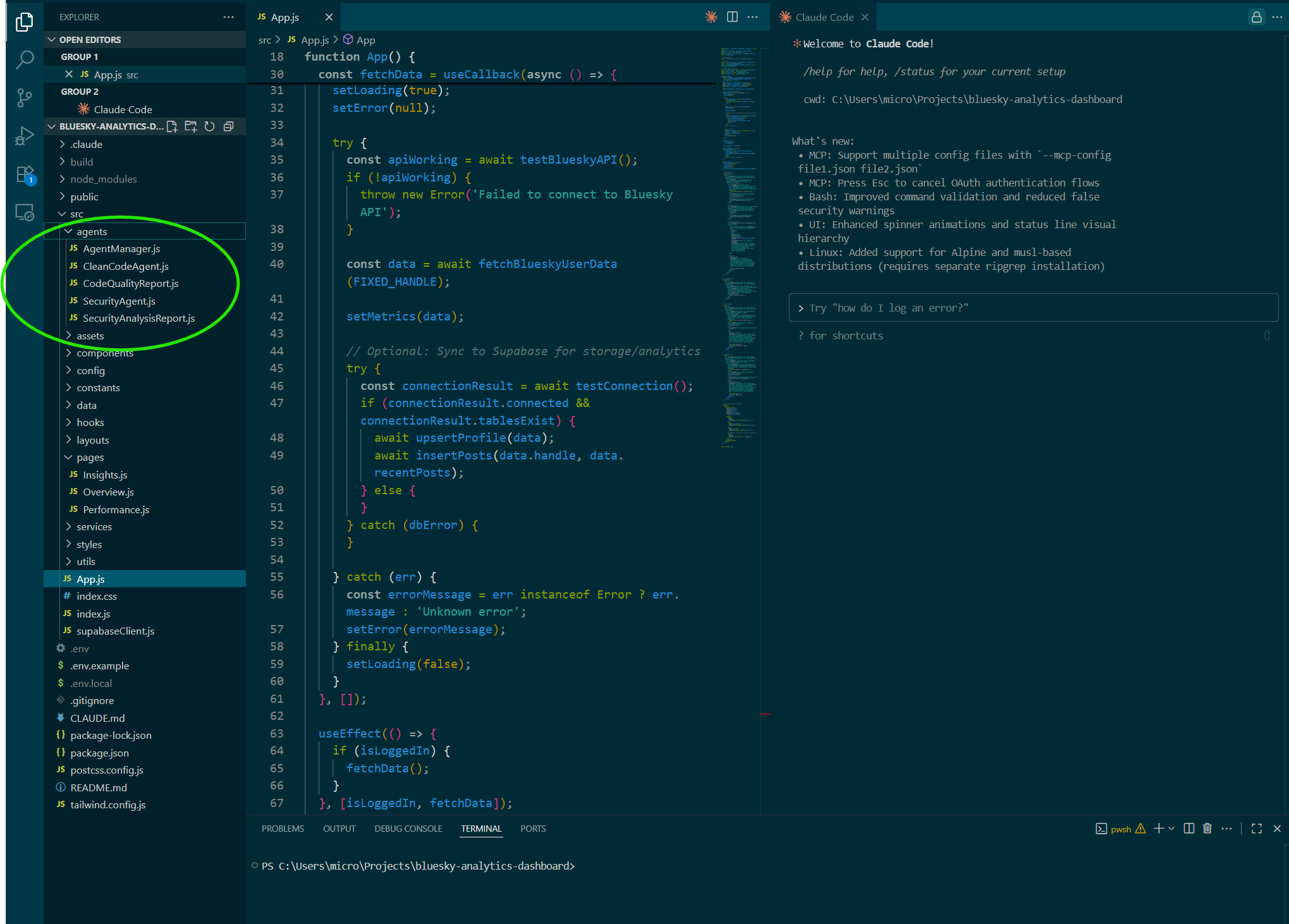Image resolution: width=1289 pixels, height=924 pixels.
Task: Open Extensions view with badge
Action: [24, 174]
